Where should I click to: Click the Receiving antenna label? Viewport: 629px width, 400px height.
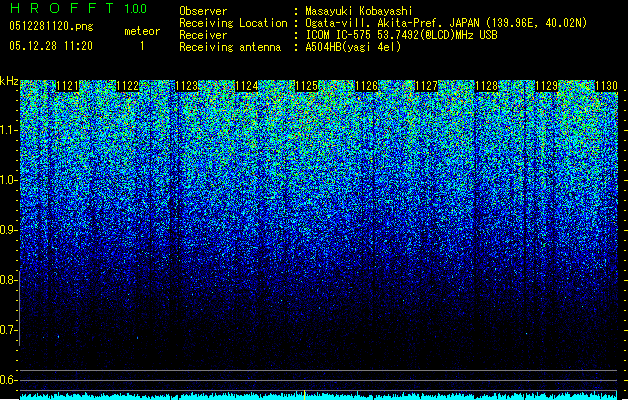[230, 47]
